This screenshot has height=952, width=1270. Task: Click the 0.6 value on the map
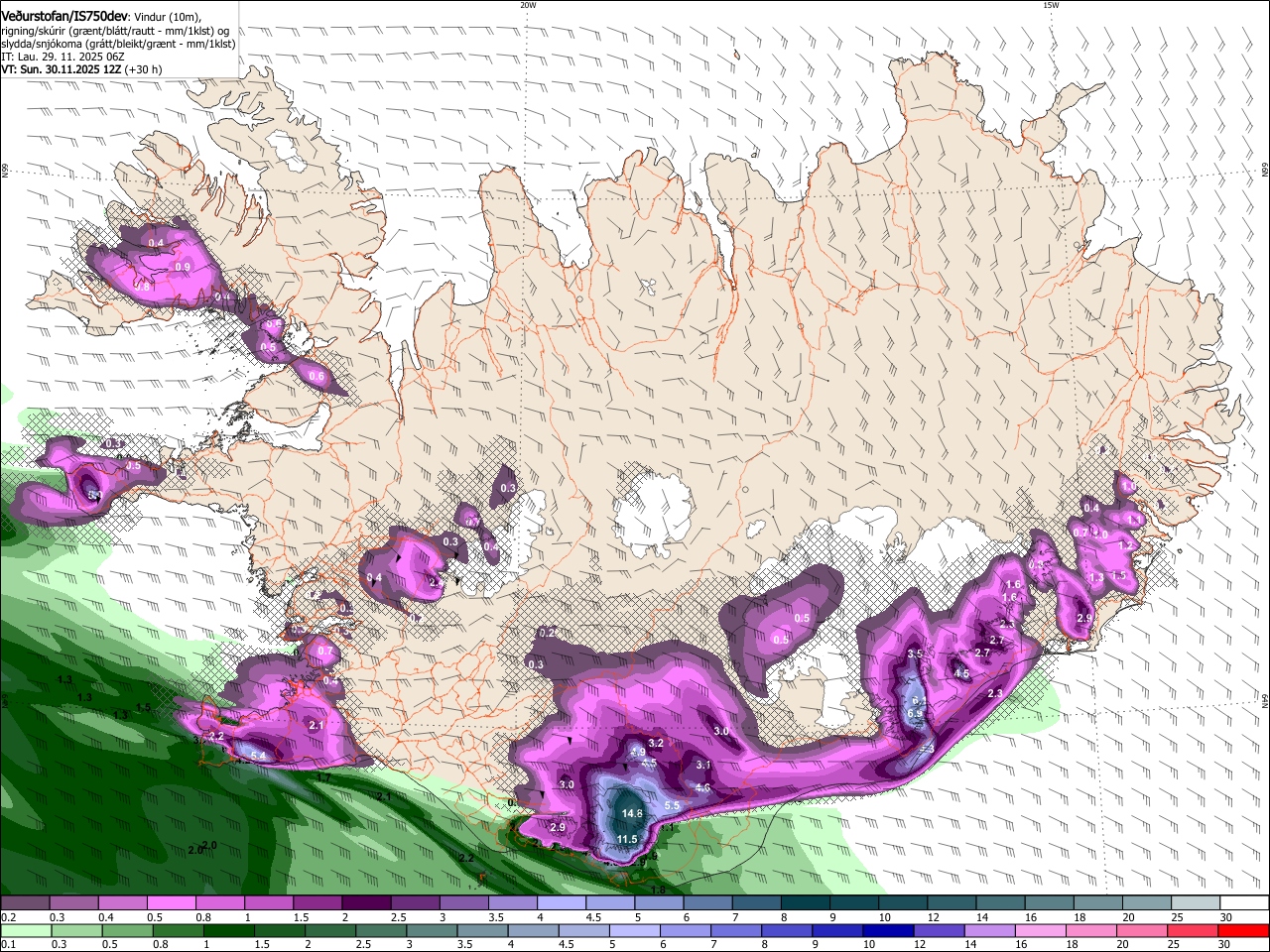click(317, 377)
